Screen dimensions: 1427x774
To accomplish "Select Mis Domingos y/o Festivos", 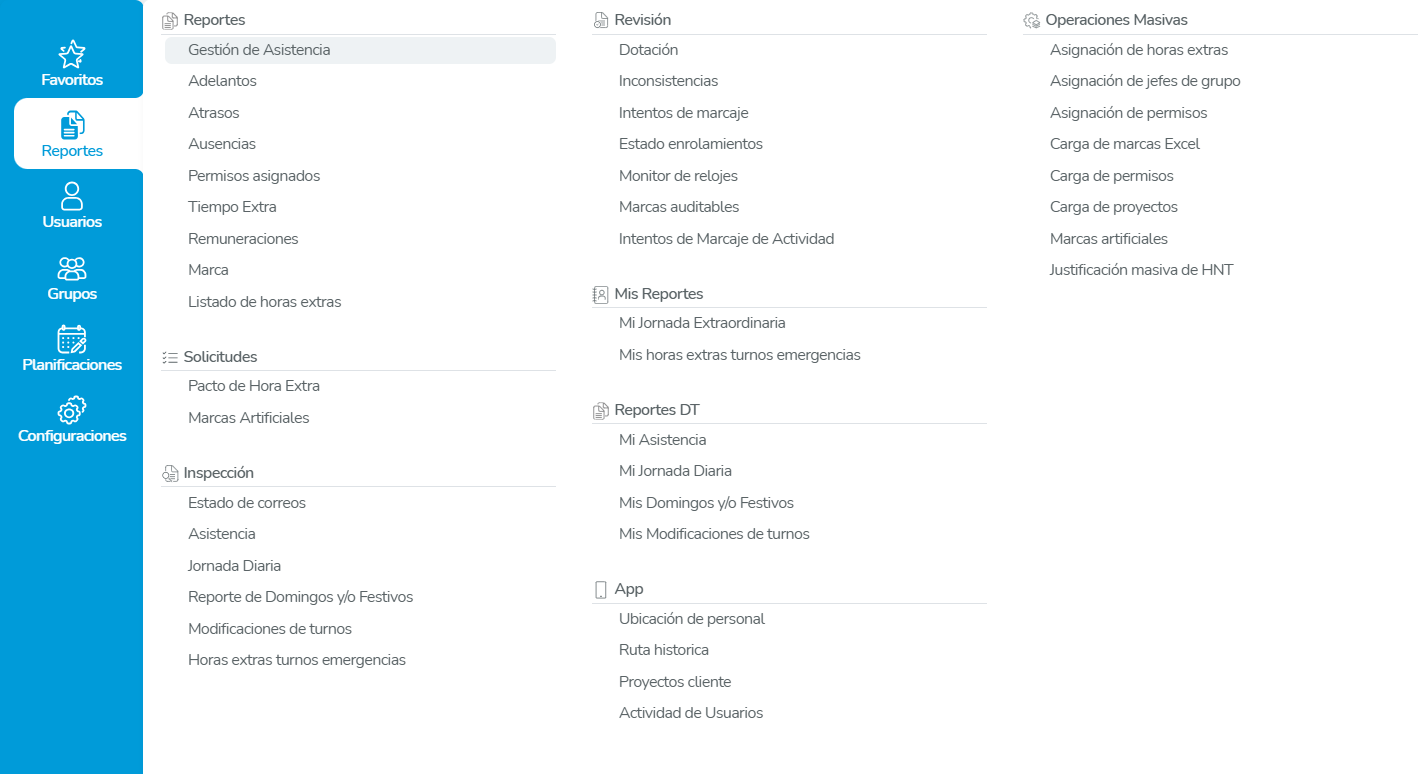I will click(x=706, y=503).
